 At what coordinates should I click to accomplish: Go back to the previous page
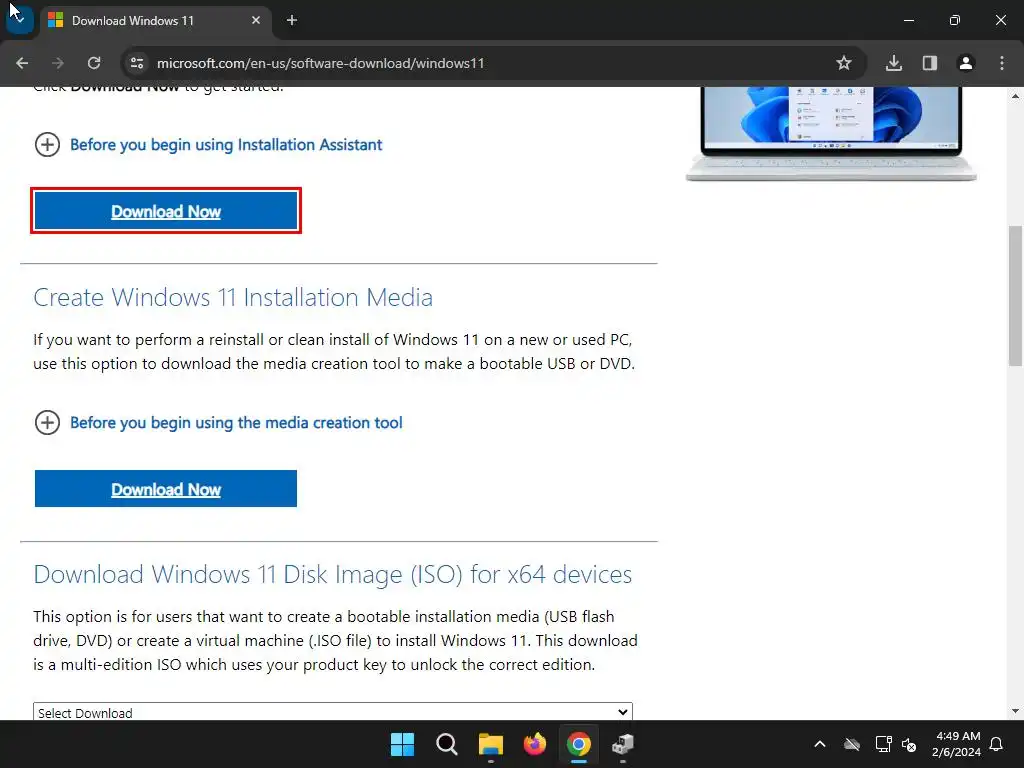click(22, 63)
